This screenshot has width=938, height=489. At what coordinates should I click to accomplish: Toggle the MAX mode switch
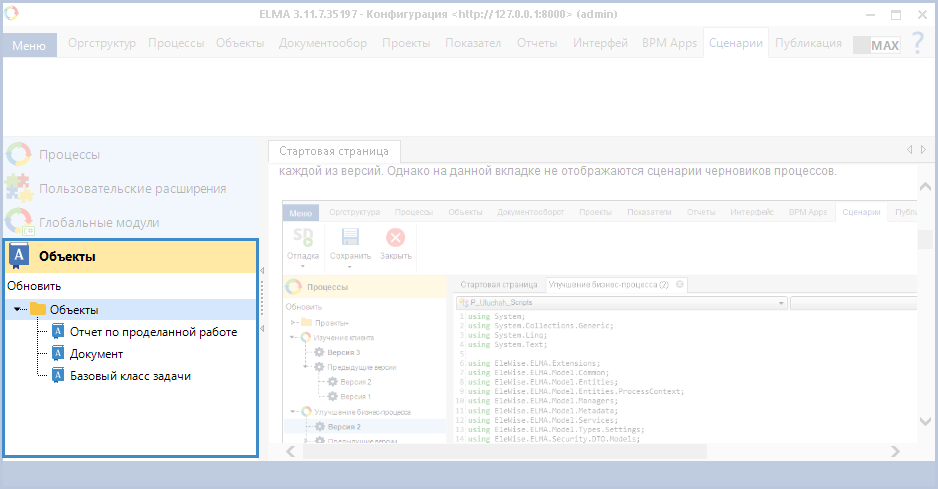(876, 45)
